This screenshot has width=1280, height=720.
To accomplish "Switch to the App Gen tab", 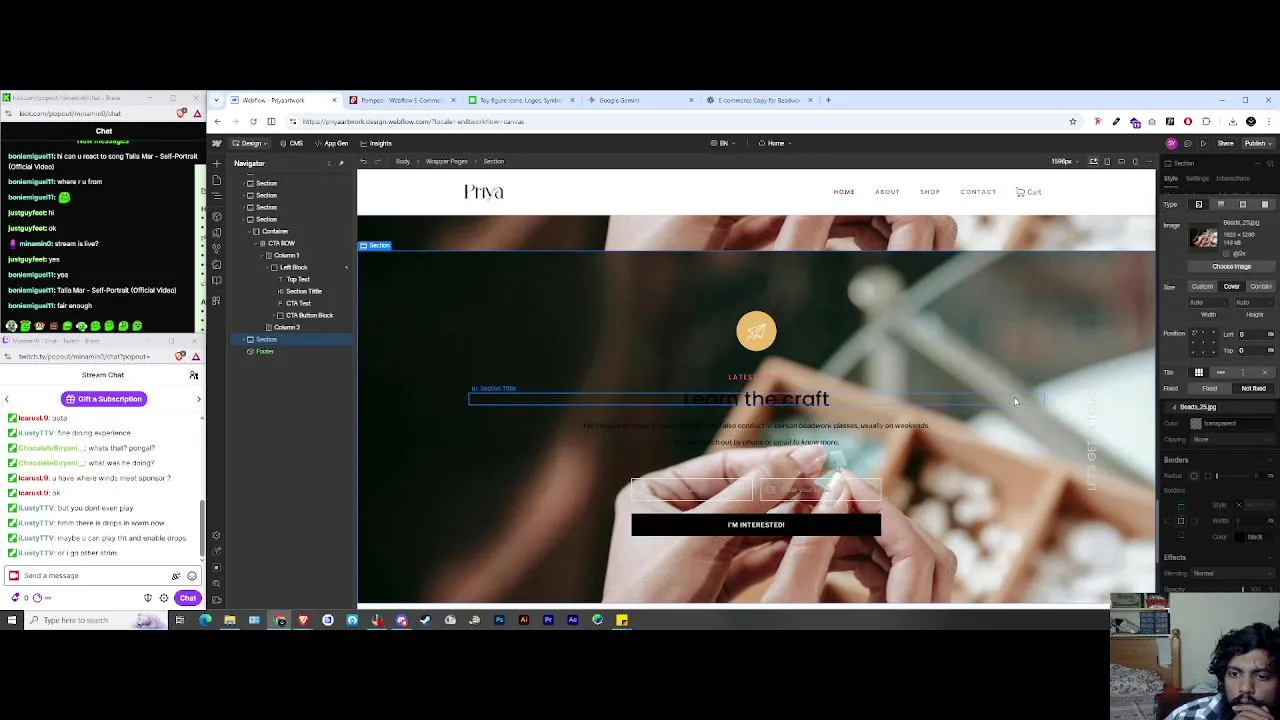I will pos(330,143).
